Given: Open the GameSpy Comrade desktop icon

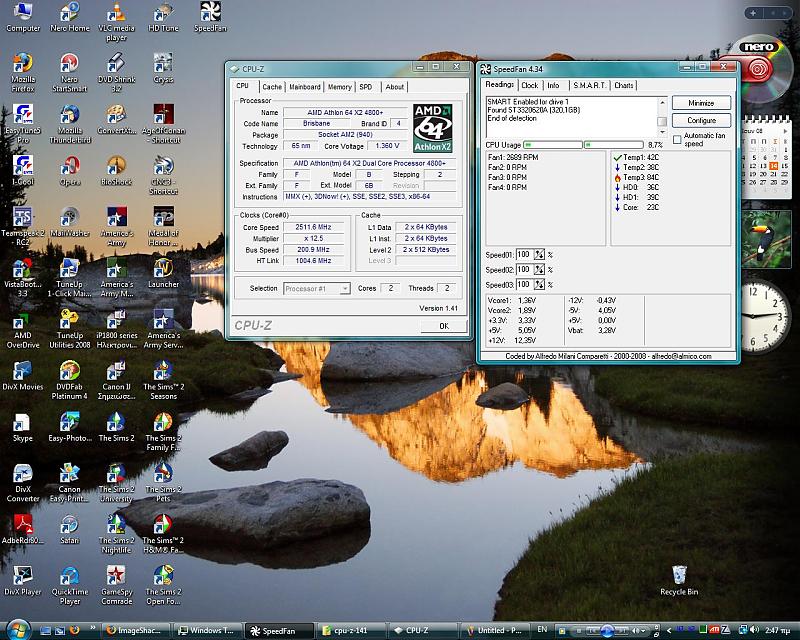Looking at the screenshot, I should (116, 585).
